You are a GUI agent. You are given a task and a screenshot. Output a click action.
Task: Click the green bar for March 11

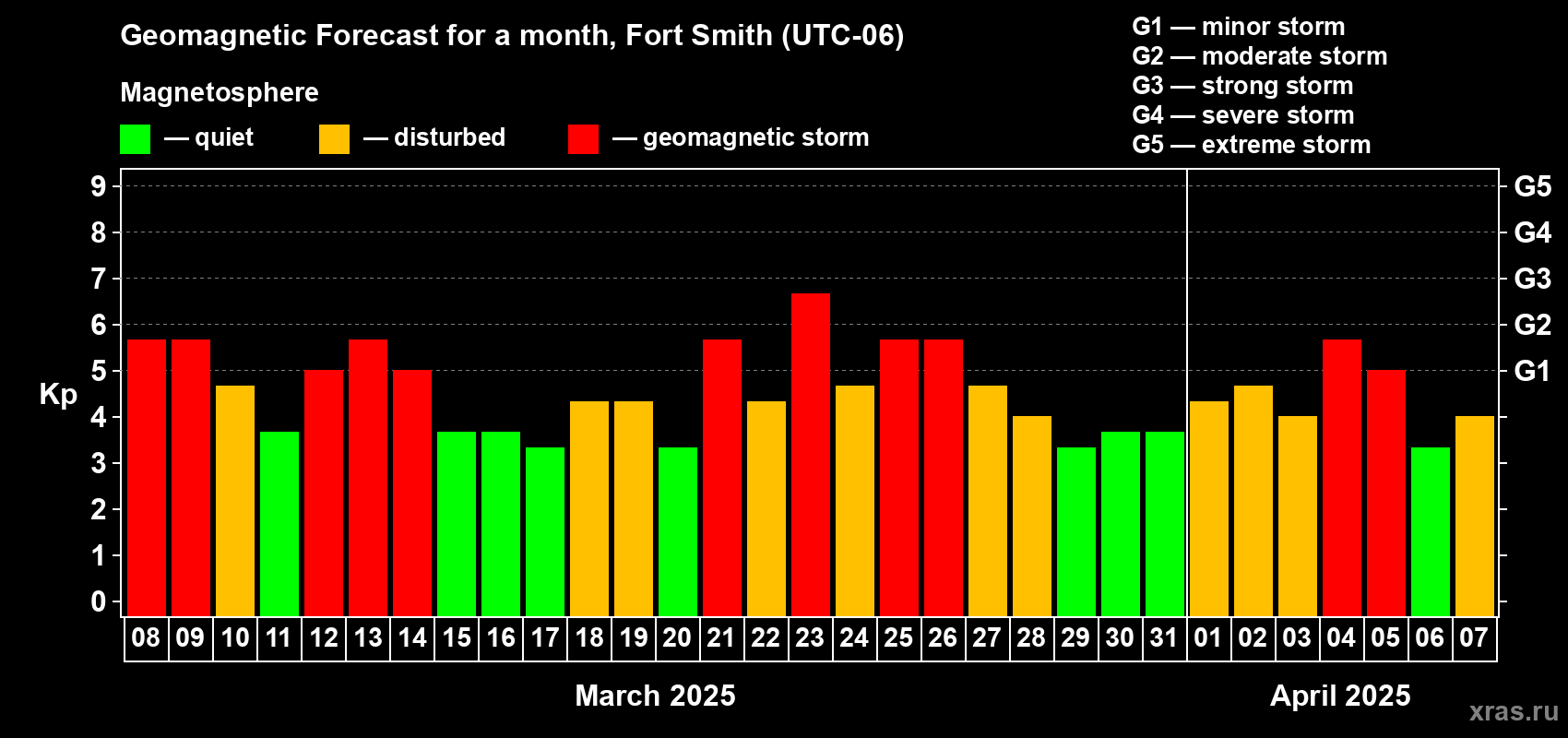click(279, 524)
